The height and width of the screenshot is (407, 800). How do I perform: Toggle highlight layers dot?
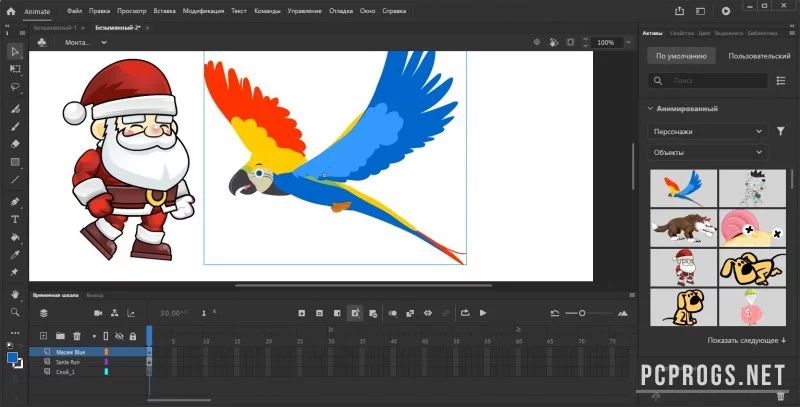(94, 336)
